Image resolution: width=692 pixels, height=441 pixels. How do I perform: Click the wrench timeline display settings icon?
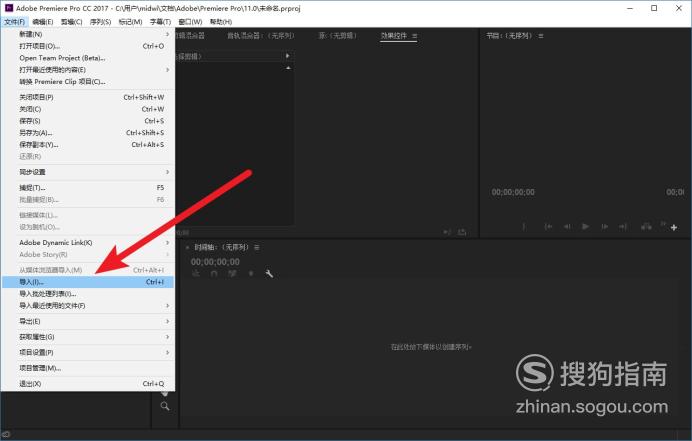click(x=269, y=274)
